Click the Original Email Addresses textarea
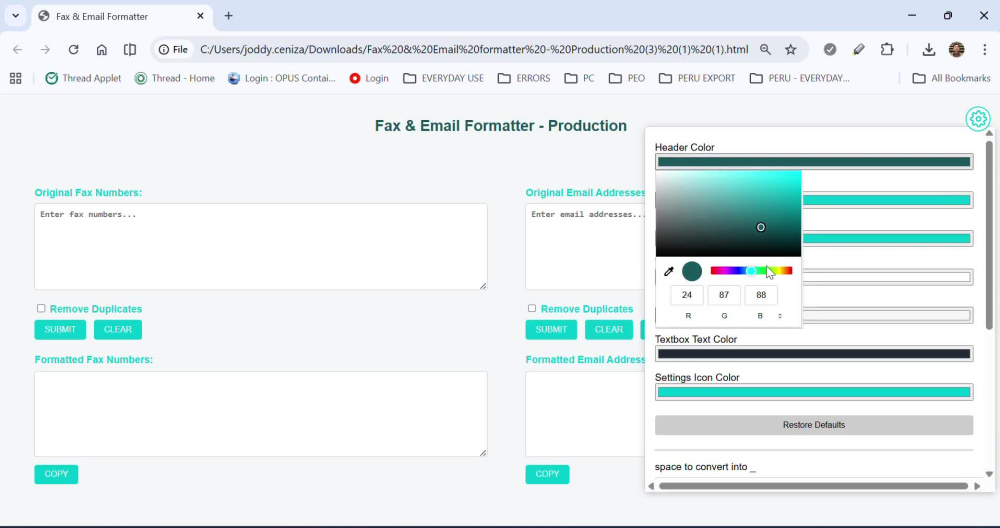1000x528 pixels. click(x=585, y=247)
